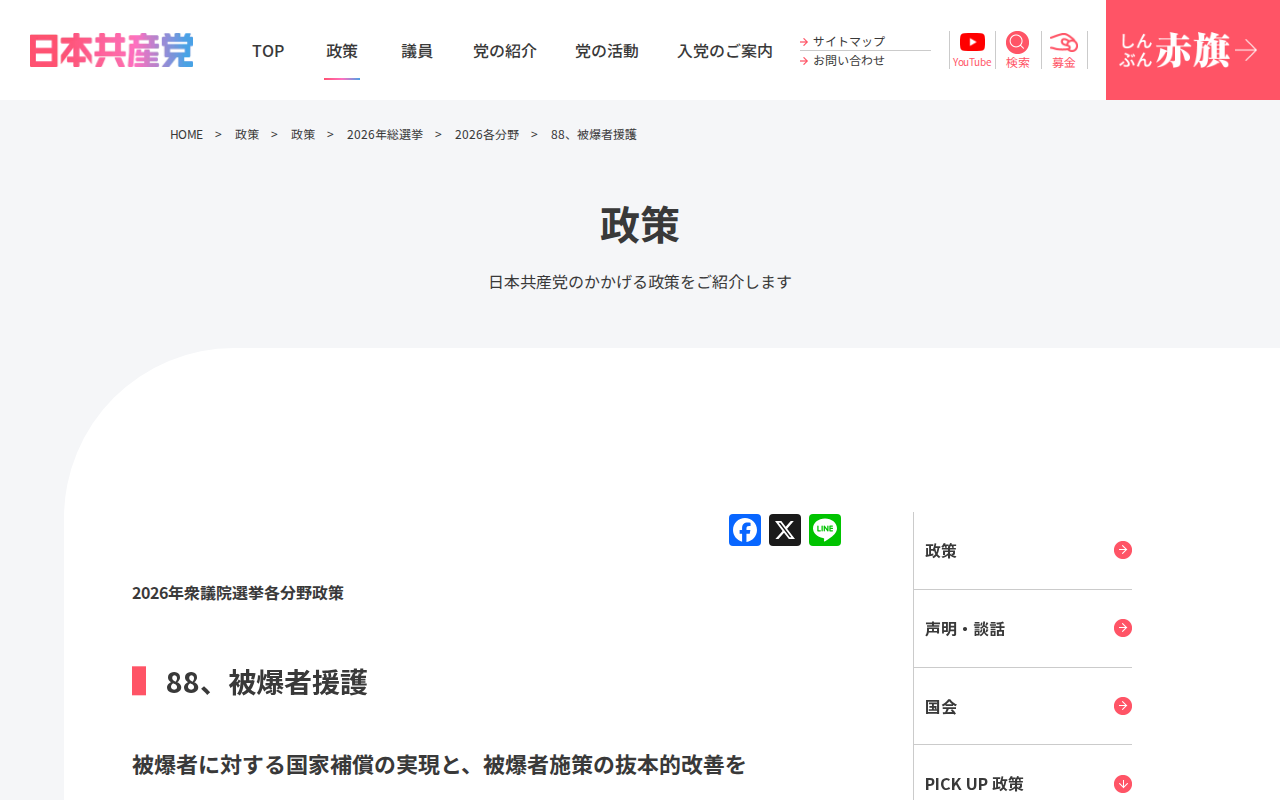The image size is (1280, 800).
Task: Go to the TOP menu item
Action: (268, 51)
